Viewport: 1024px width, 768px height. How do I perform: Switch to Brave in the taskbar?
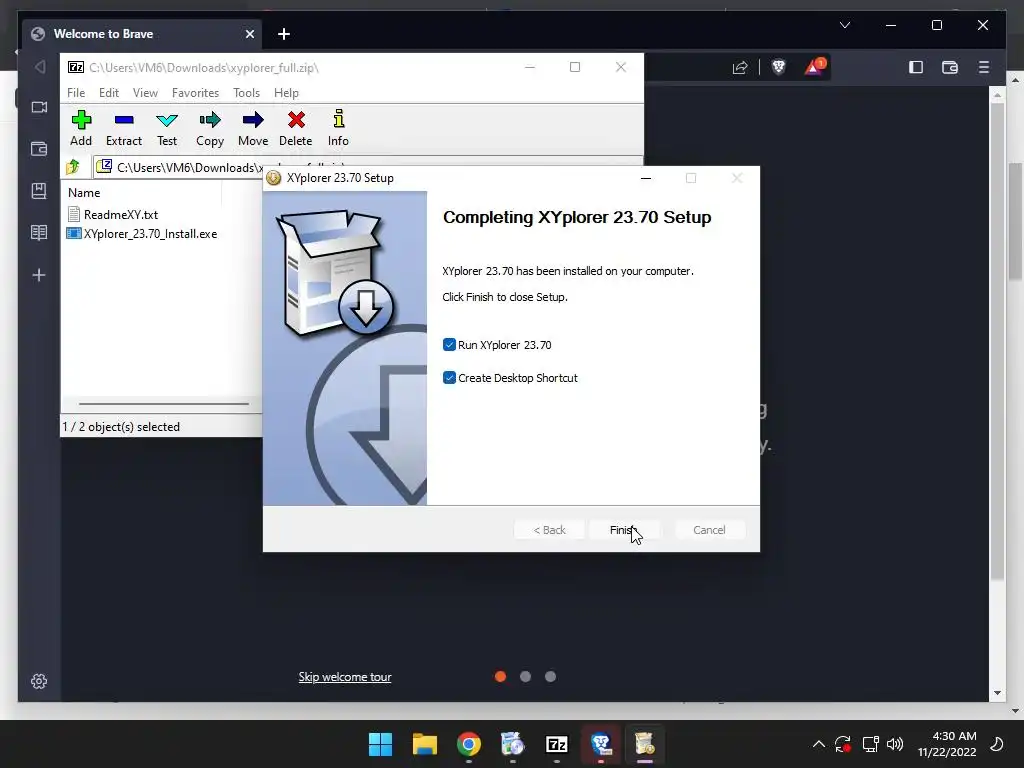pos(600,744)
